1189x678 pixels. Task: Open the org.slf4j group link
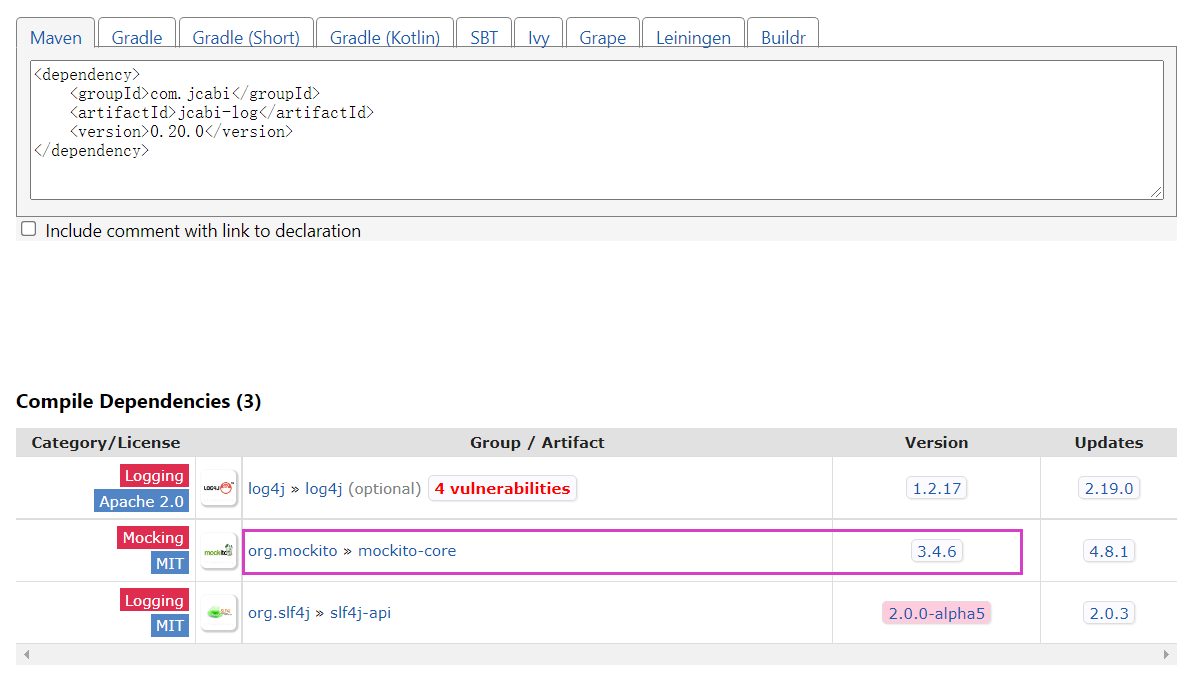(279, 613)
